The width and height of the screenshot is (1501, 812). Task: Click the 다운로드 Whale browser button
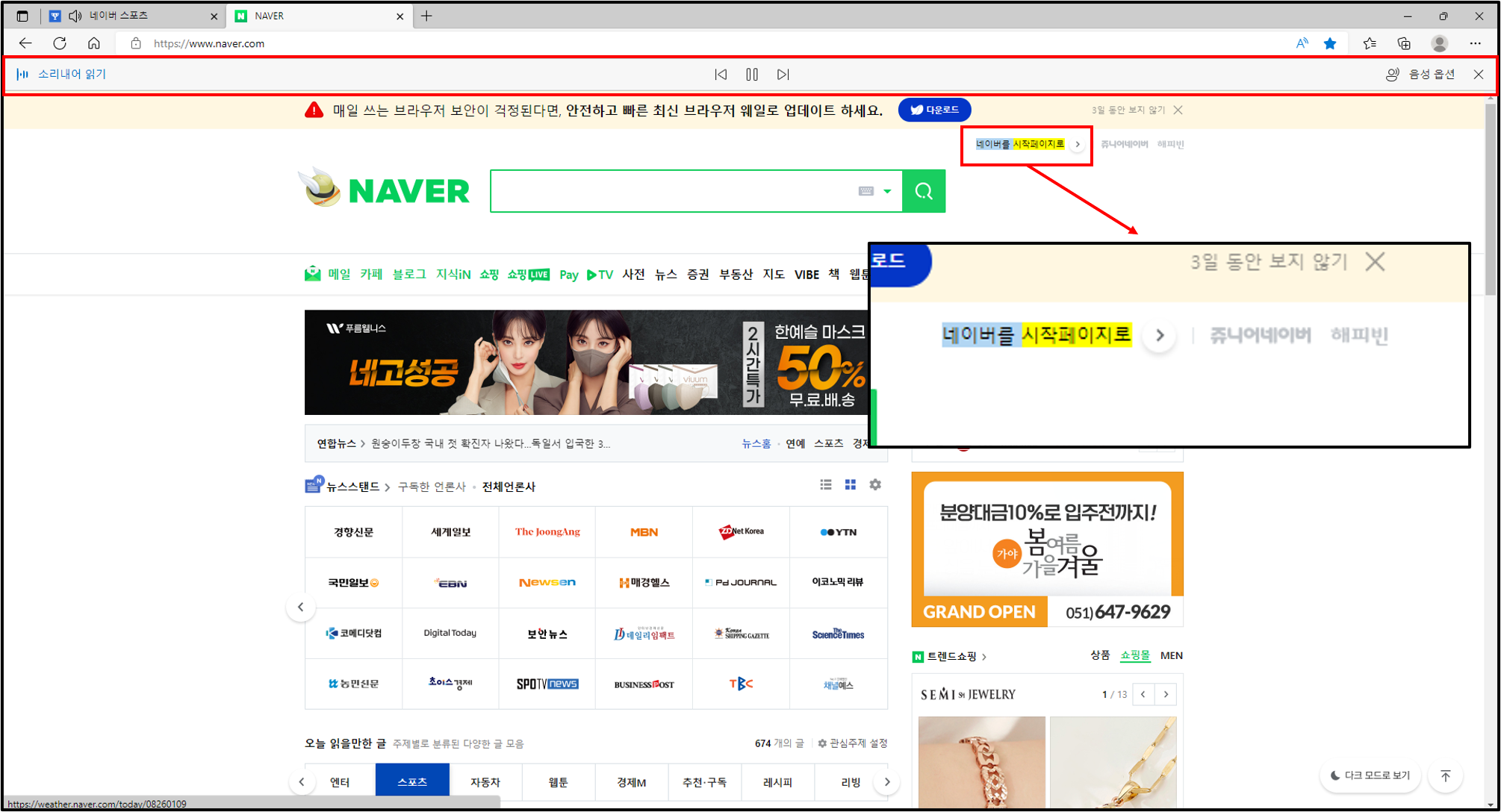[934, 110]
